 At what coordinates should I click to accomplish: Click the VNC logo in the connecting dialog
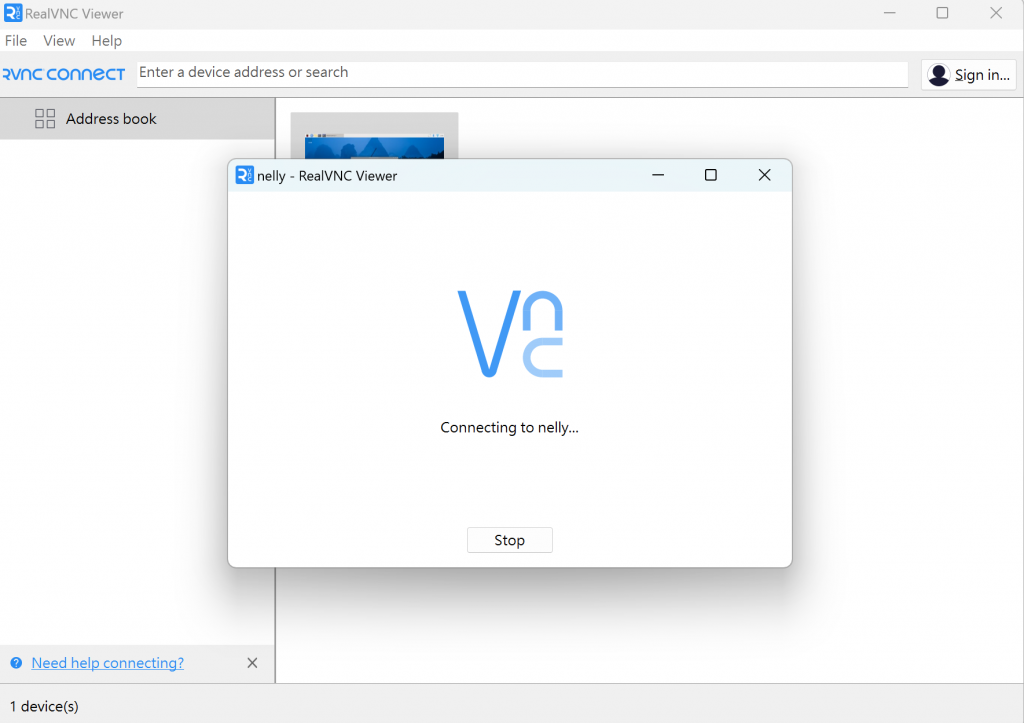point(510,334)
